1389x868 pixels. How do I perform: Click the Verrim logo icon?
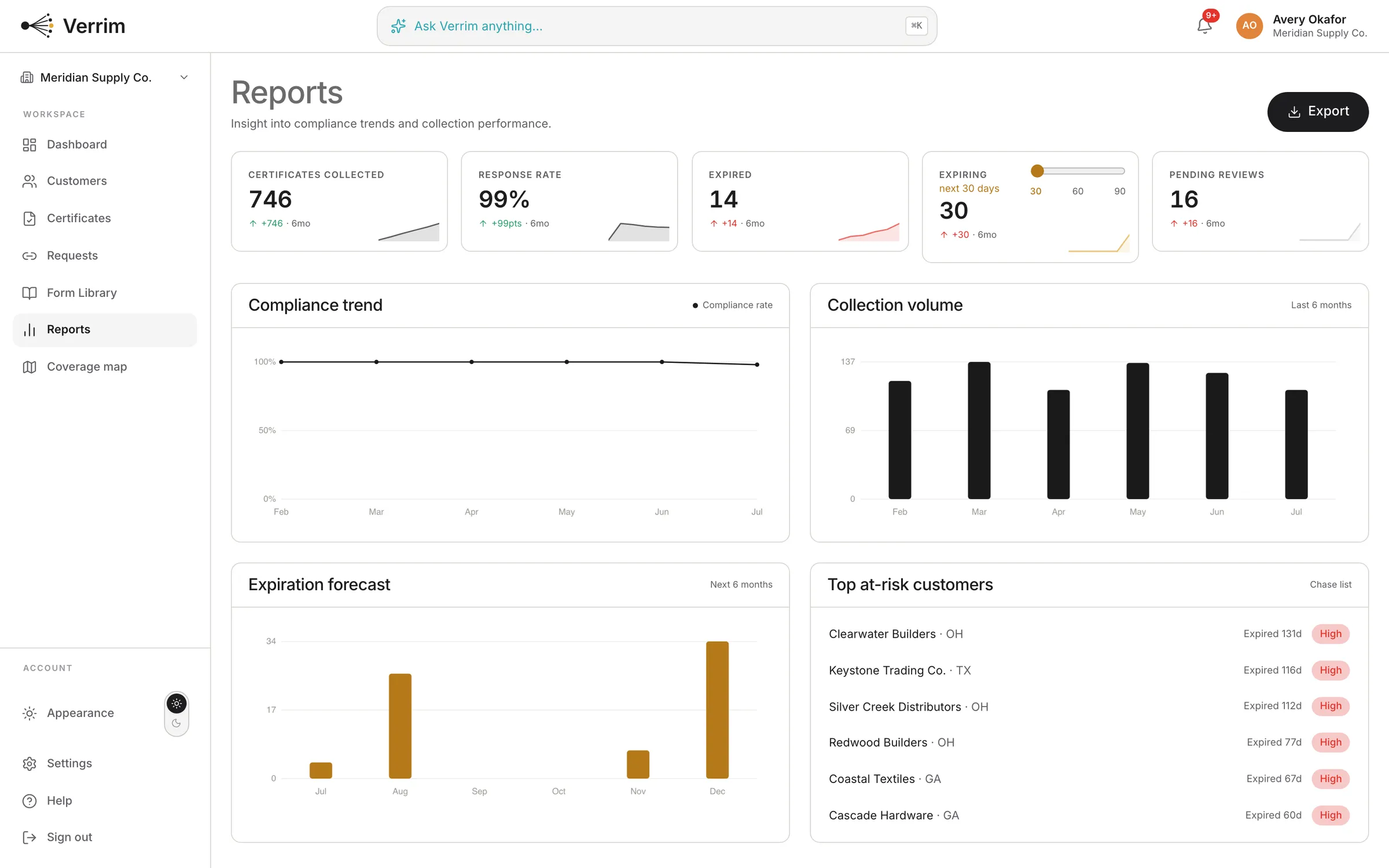[37, 26]
